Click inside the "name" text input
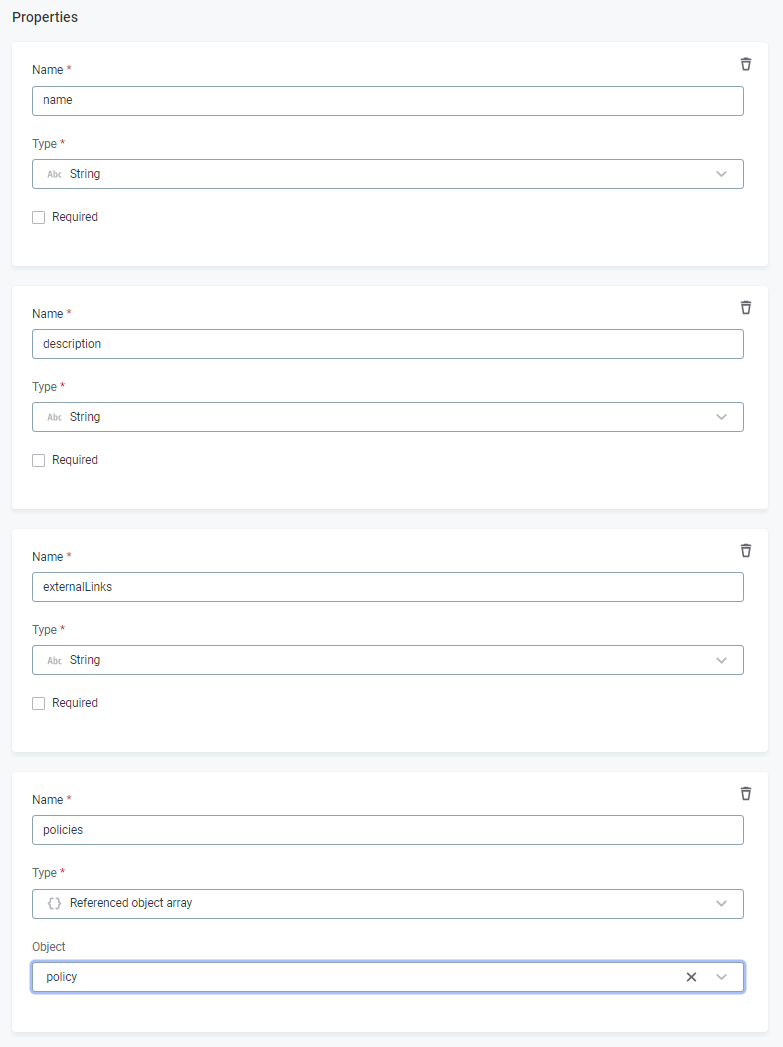The width and height of the screenshot is (783, 1047). point(388,101)
